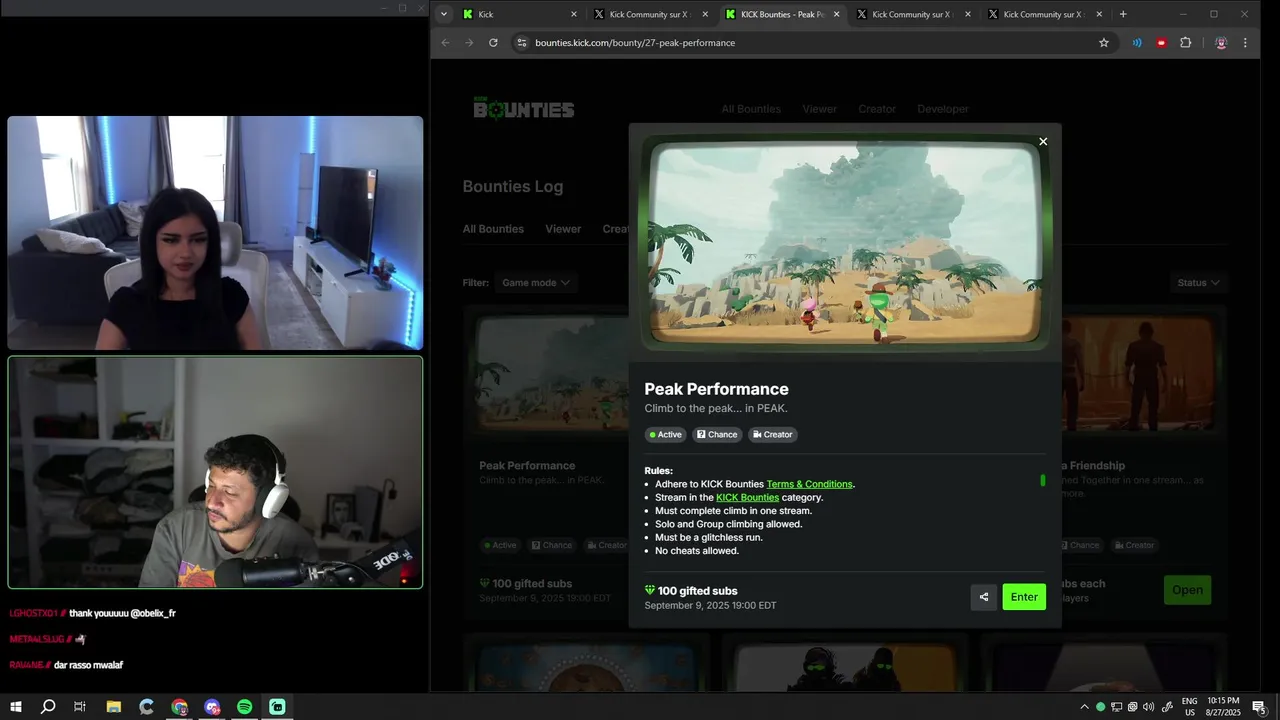Reload the bounties page
Viewport: 1280px width, 720px height.
click(493, 43)
